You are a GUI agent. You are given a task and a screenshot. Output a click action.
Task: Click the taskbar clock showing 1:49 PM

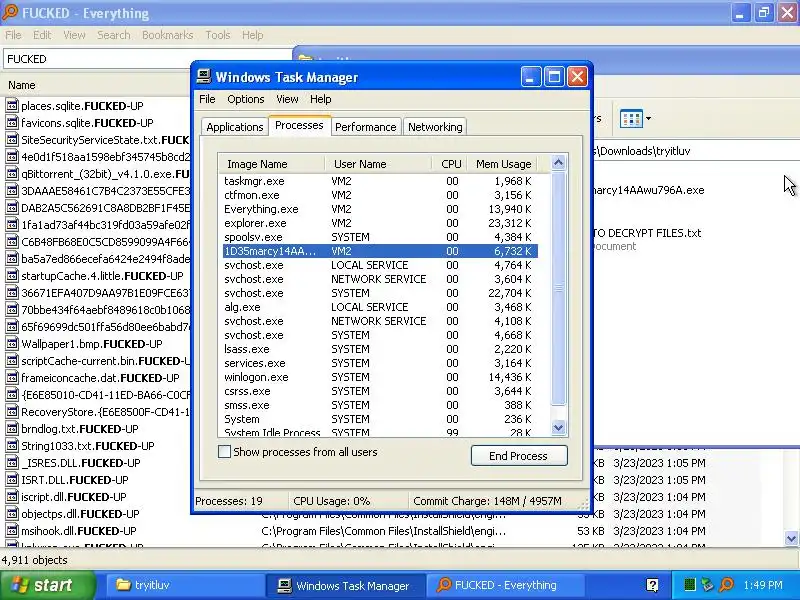[x=763, y=585]
